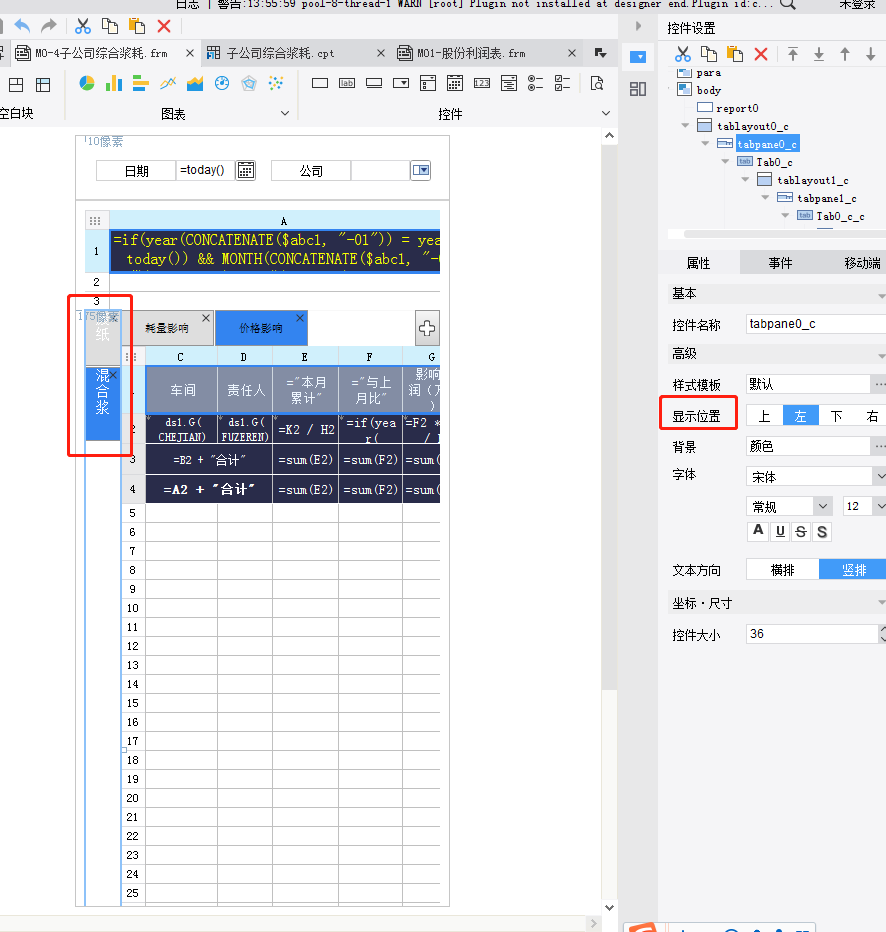Select the radio button group widget icon
886x932 pixels.
[x=535, y=83]
